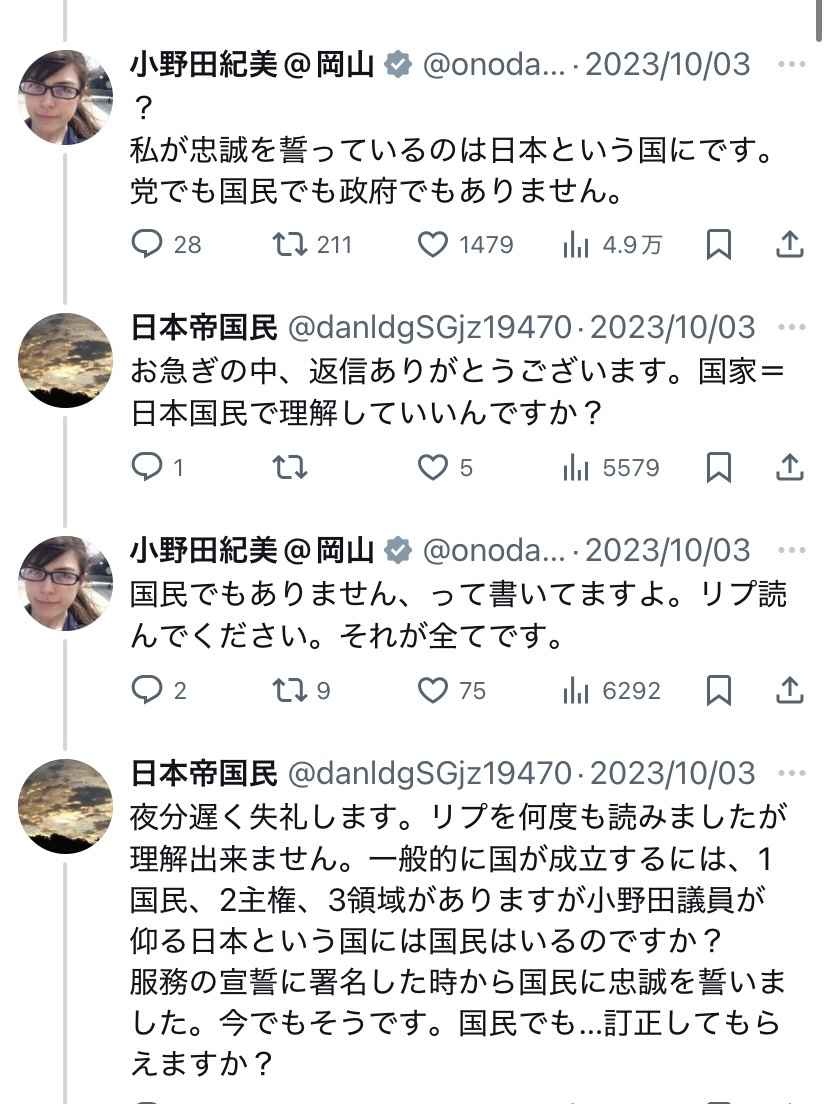Bookmark the first tweet about 忠誠
This screenshot has height=1104, width=828.
[718, 244]
